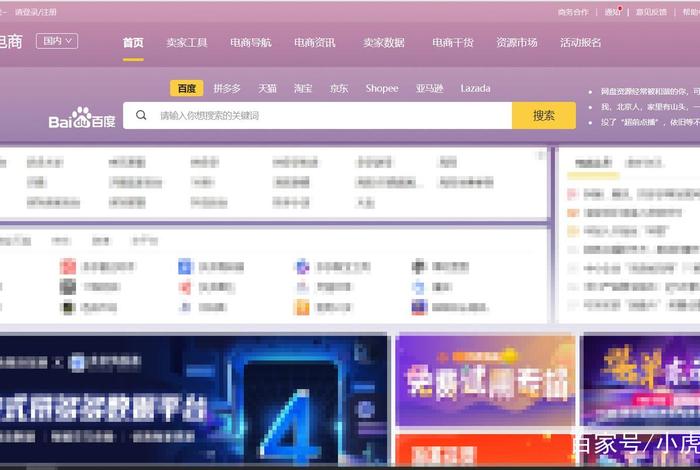Open headline about 超前点播
This screenshot has width=700, height=470.
[650, 122]
